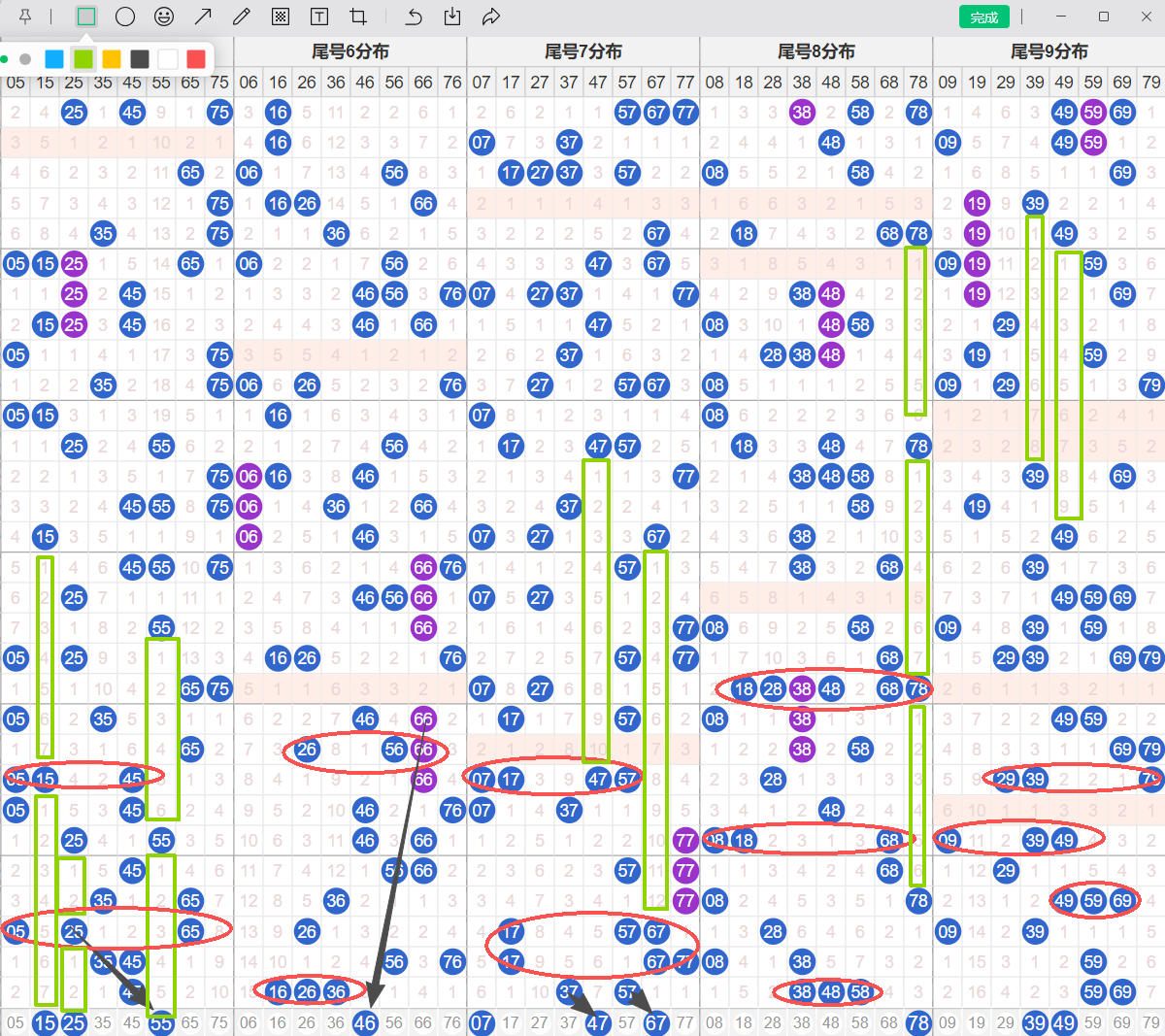Select the crop tool

click(x=358, y=17)
